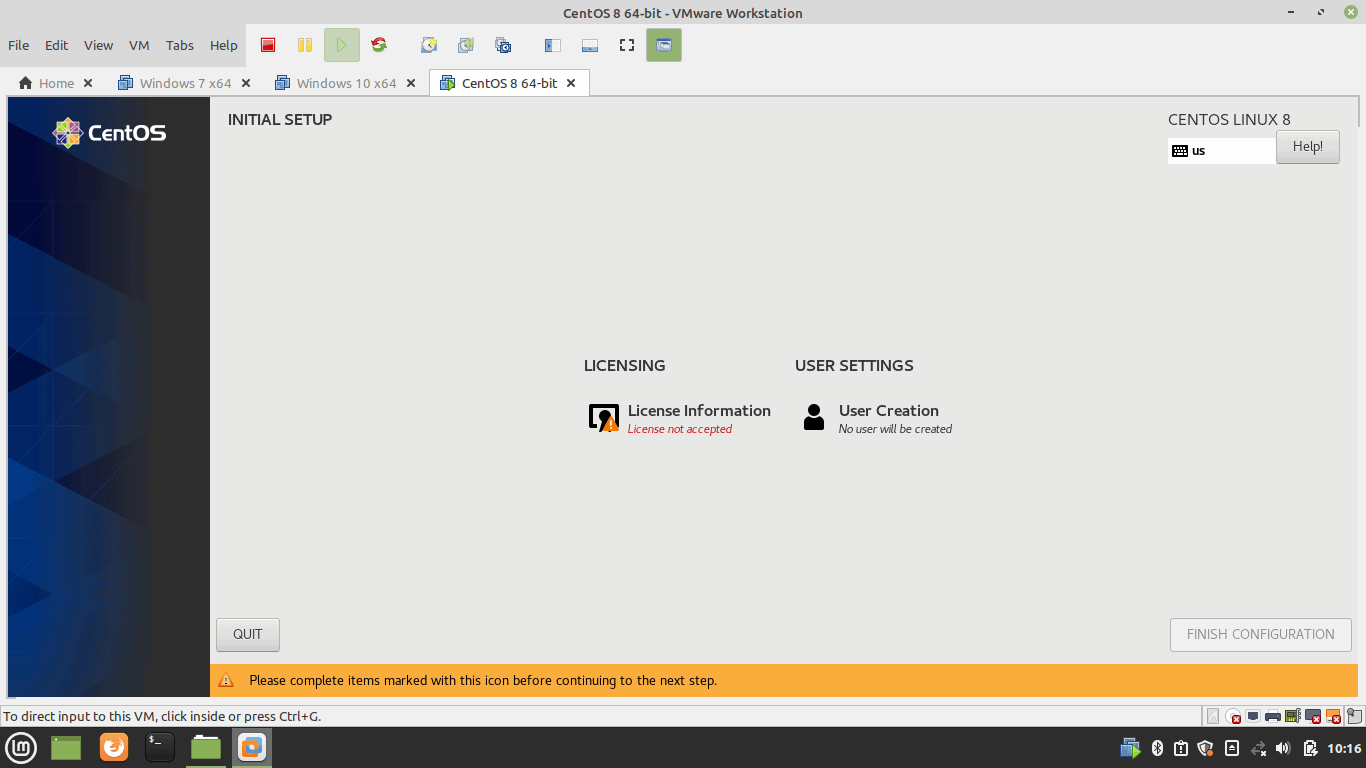Click the green Power On play icon
The image size is (1366, 768).
(342, 45)
